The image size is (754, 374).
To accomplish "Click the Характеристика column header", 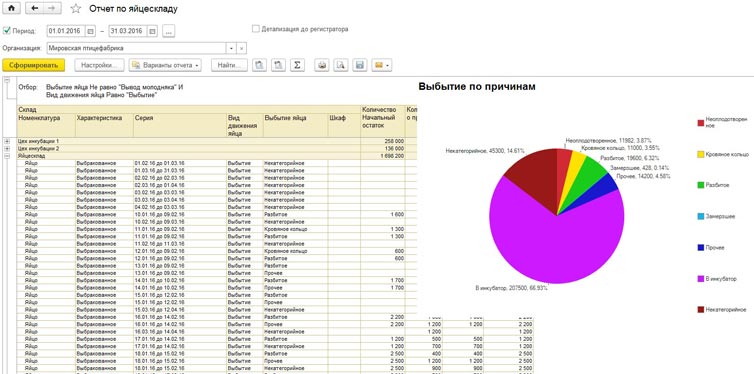I will (104, 125).
